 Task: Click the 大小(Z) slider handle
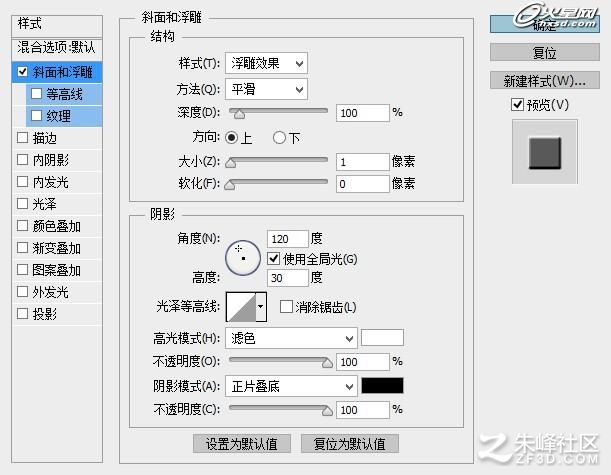[231, 162]
